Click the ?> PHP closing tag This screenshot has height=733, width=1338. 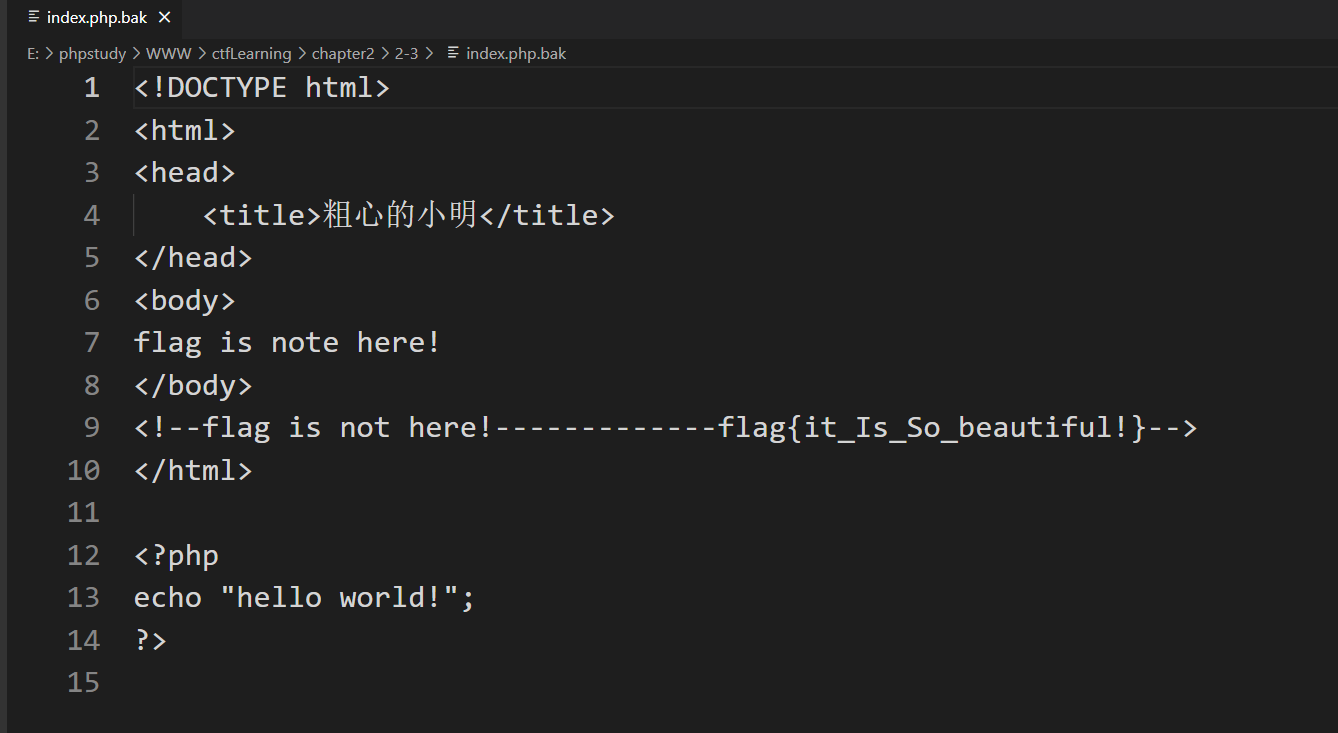(151, 640)
